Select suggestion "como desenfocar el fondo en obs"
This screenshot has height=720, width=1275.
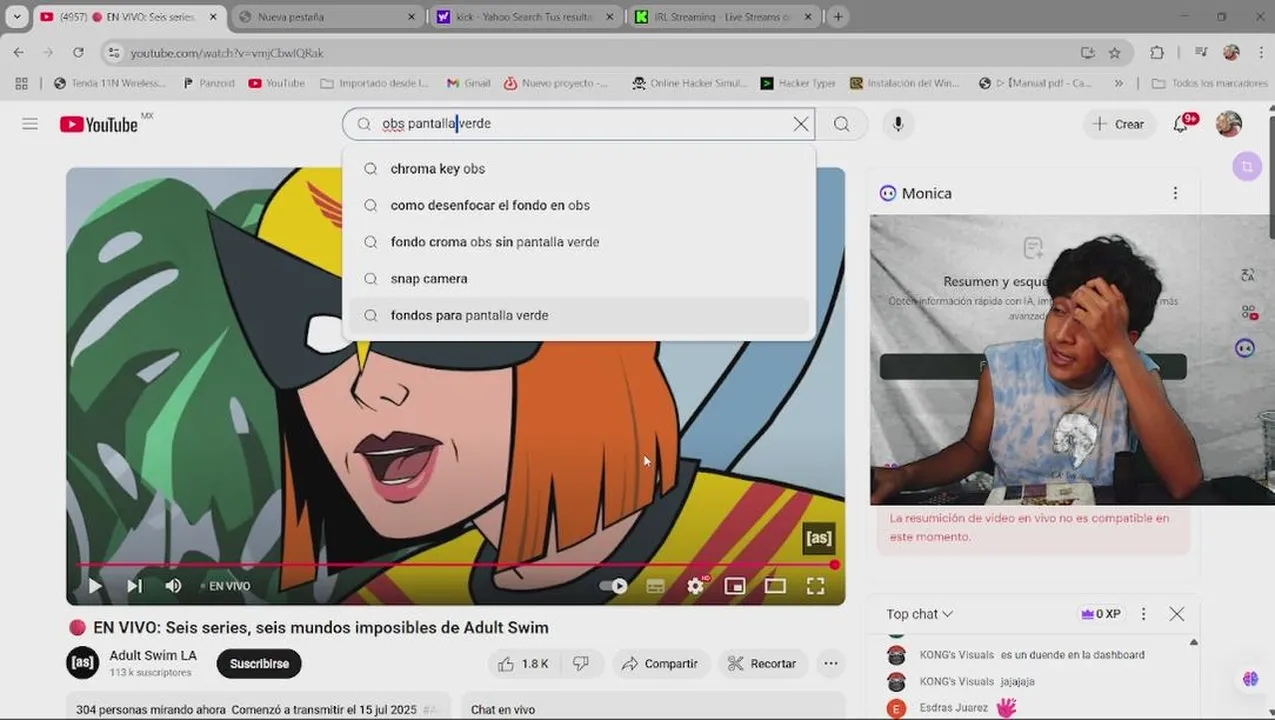(579, 205)
